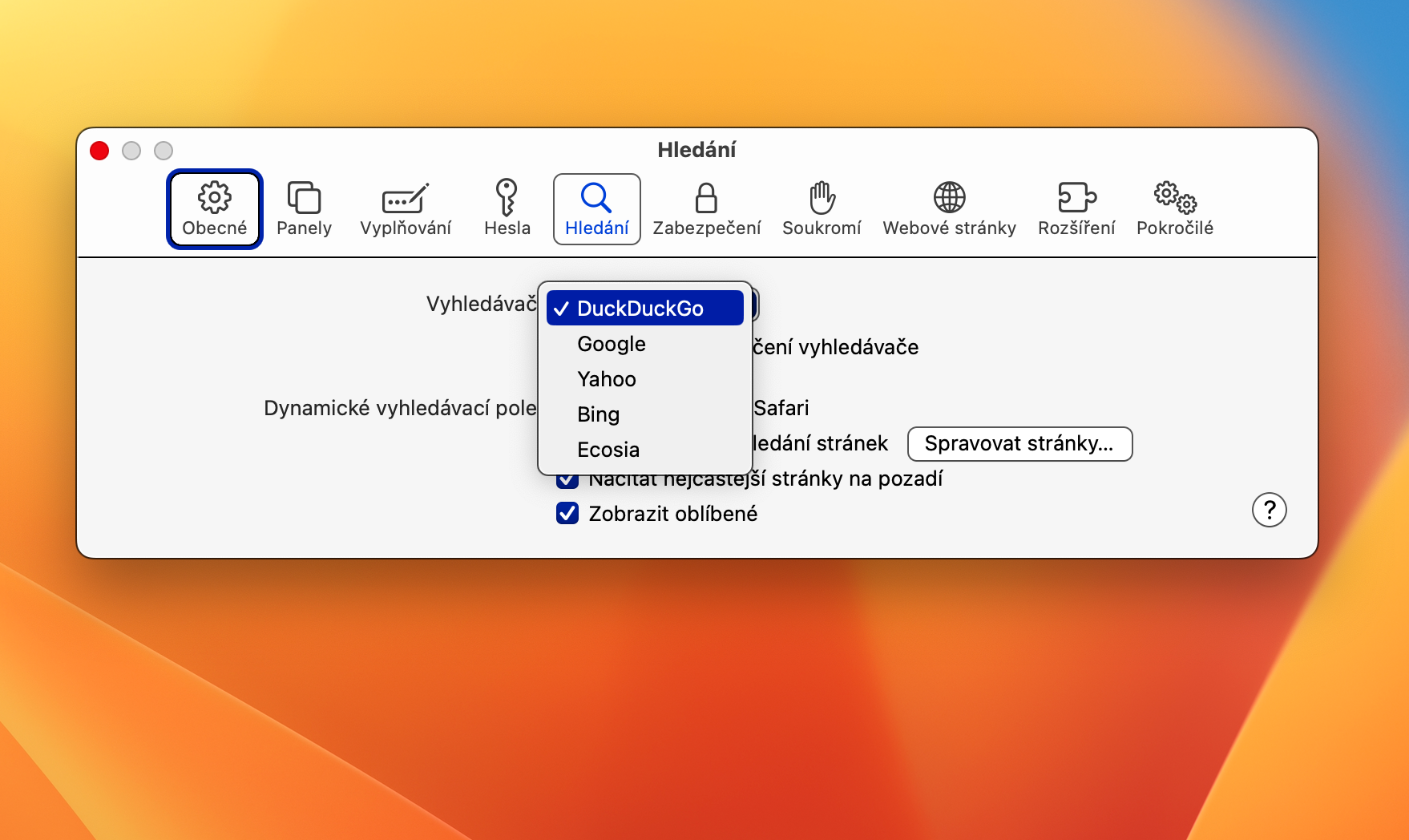Click the Hledání window title

tap(696, 150)
